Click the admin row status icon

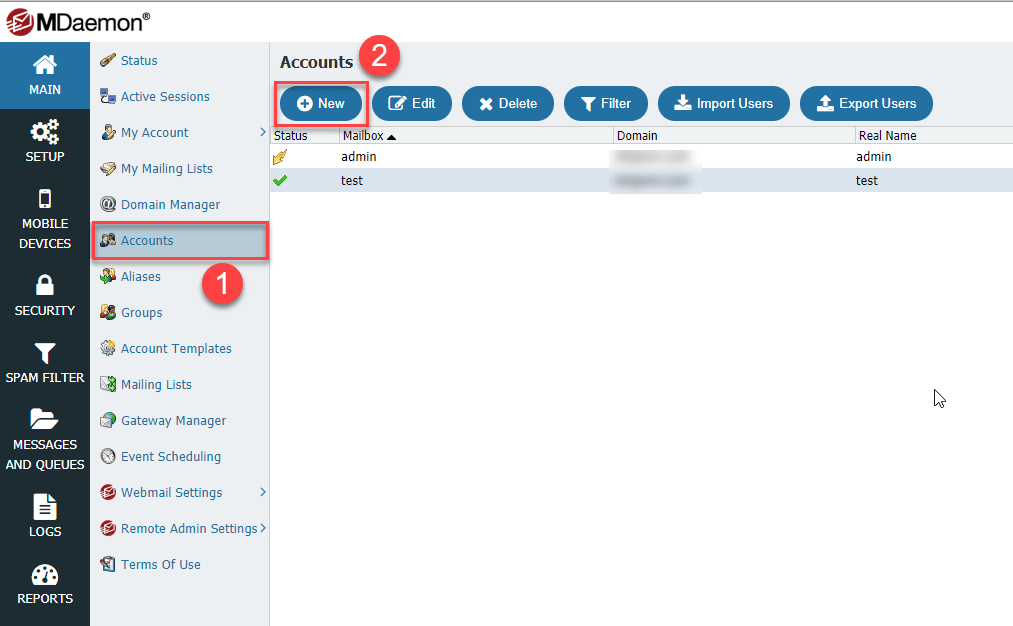[x=280, y=156]
